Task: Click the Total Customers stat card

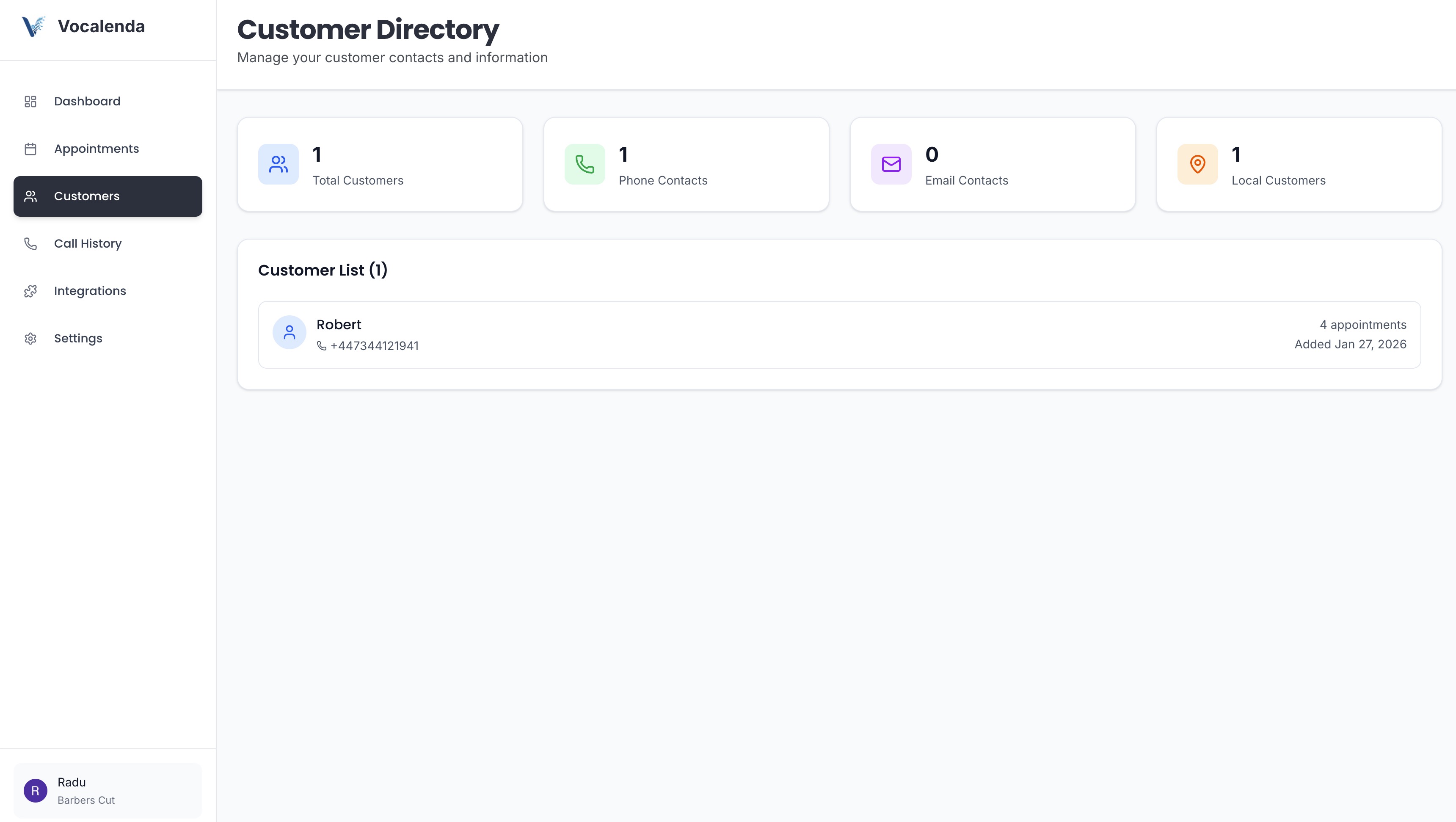Action: pyautogui.click(x=380, y=165)
